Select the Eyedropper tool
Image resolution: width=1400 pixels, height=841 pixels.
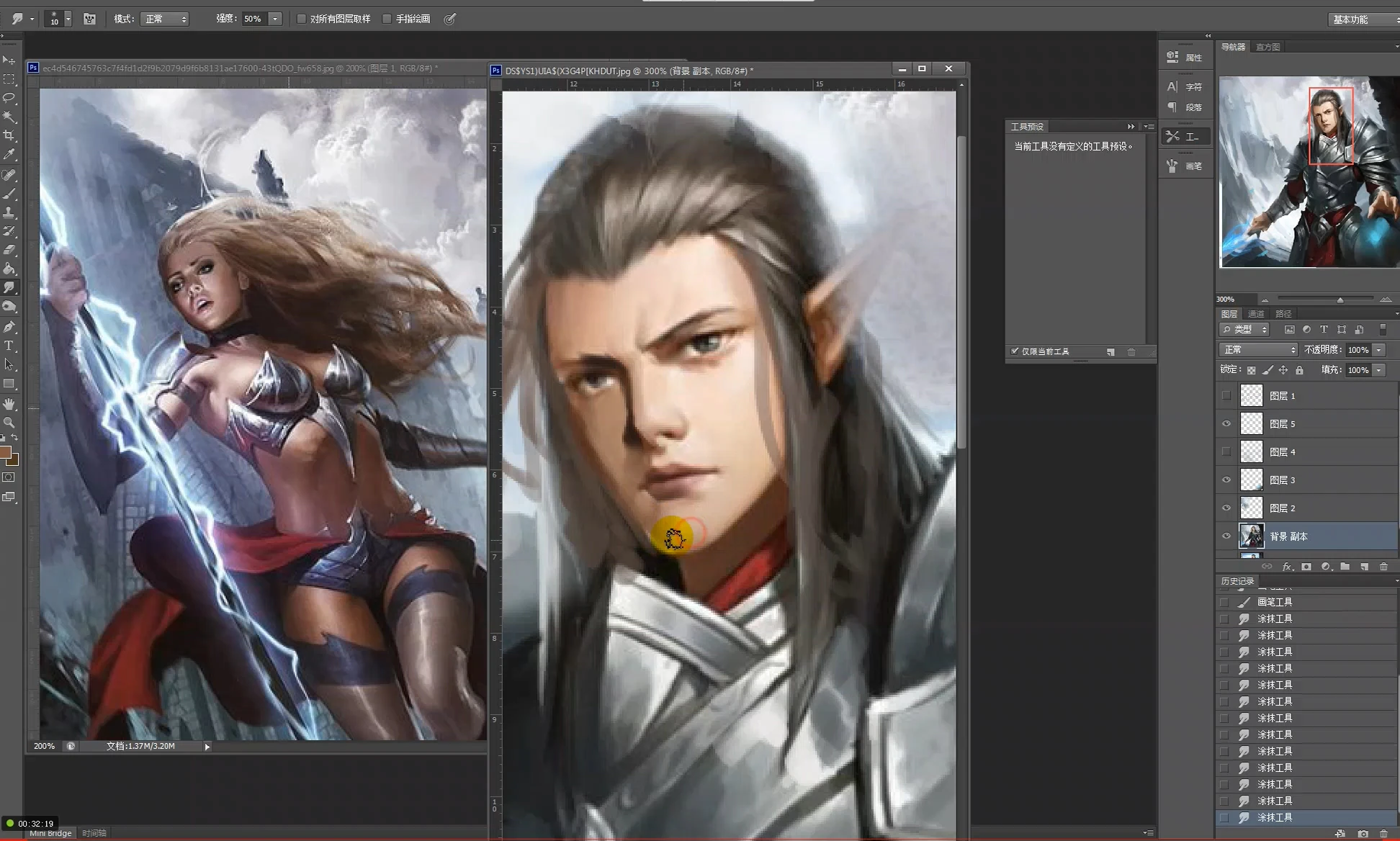pyautogui.click(x=9, y=154)
